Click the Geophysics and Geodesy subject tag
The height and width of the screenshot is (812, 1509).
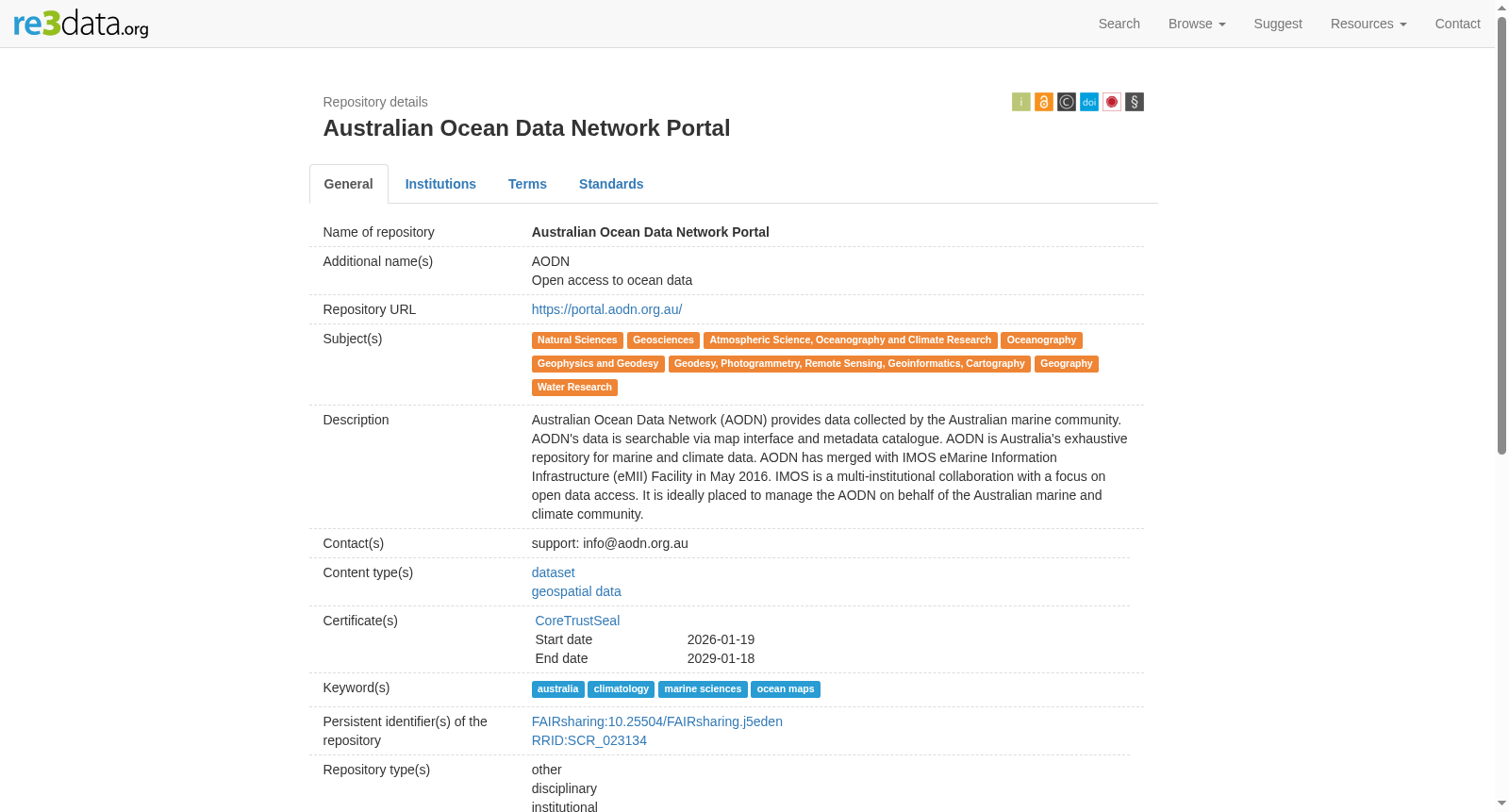(598, 364)
